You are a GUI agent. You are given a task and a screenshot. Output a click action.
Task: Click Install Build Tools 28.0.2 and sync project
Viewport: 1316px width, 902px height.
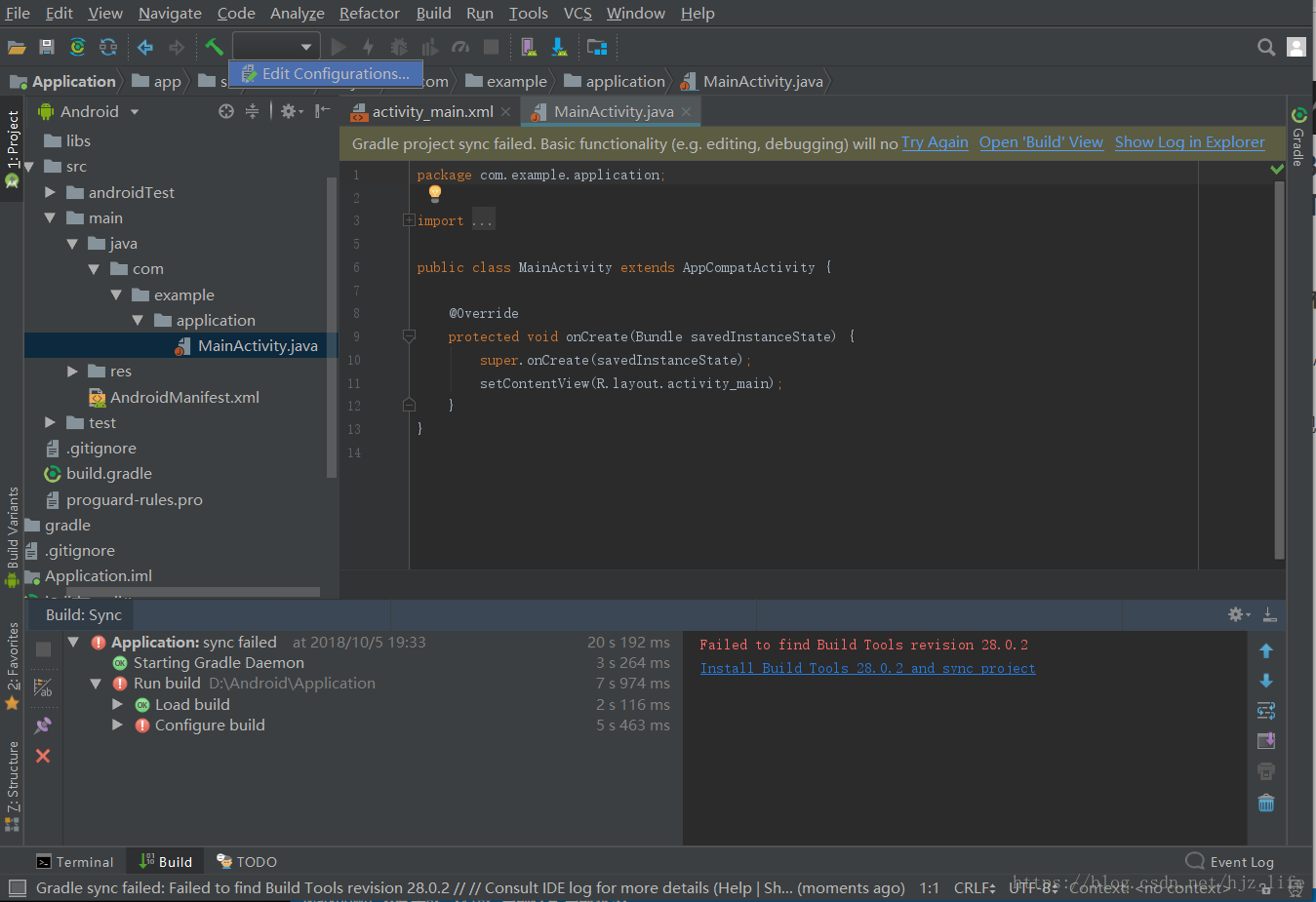pos(867,668)
